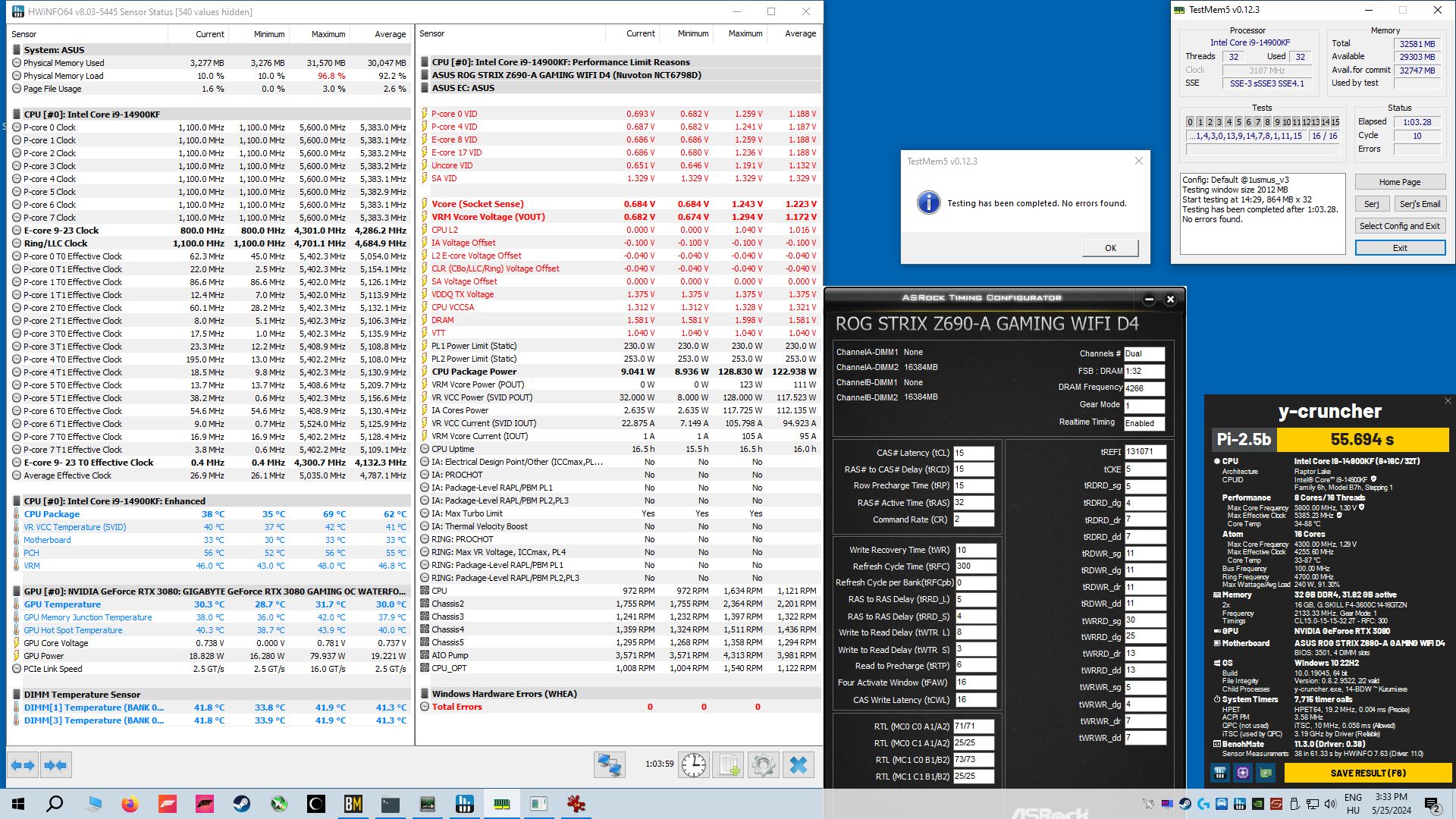Click the Realtime Timing Enabled field
This screenshot has width=1456, height=819.
(1144, 423)
